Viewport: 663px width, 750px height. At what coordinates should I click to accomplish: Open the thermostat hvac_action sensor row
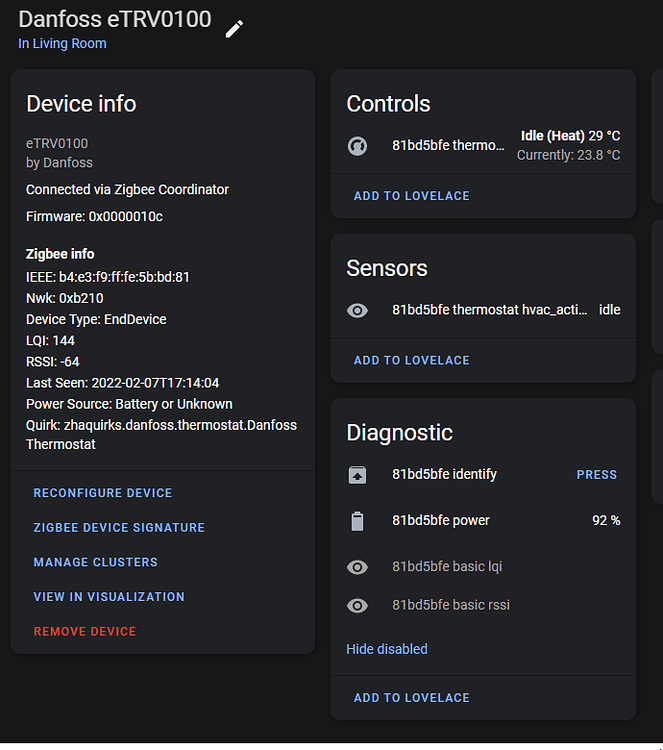[x=483, y=310]
